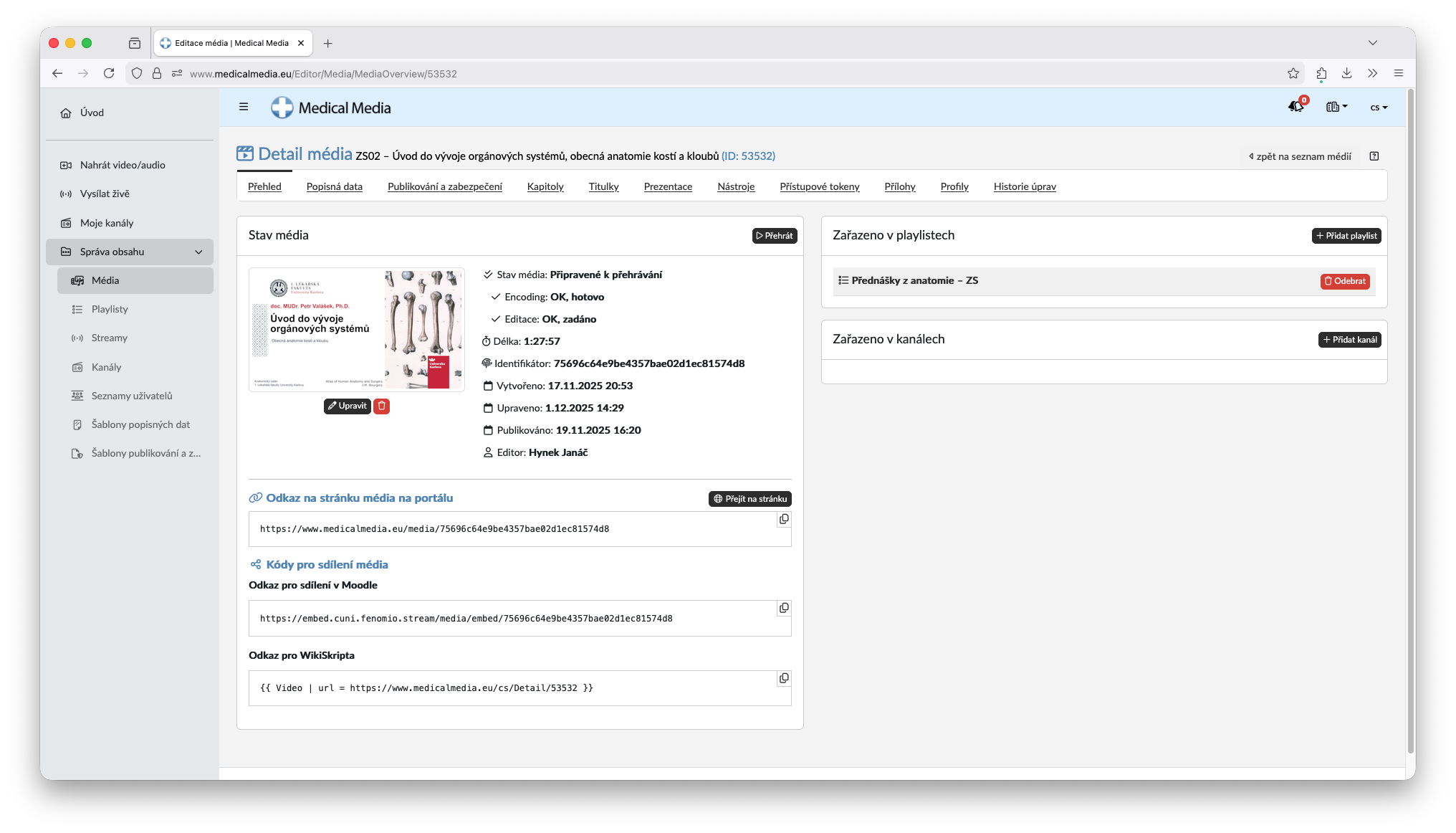Screen dimensions: 1456x833
Task: Click the zpět na seznam médií link
Action: tap(1300, 156)
